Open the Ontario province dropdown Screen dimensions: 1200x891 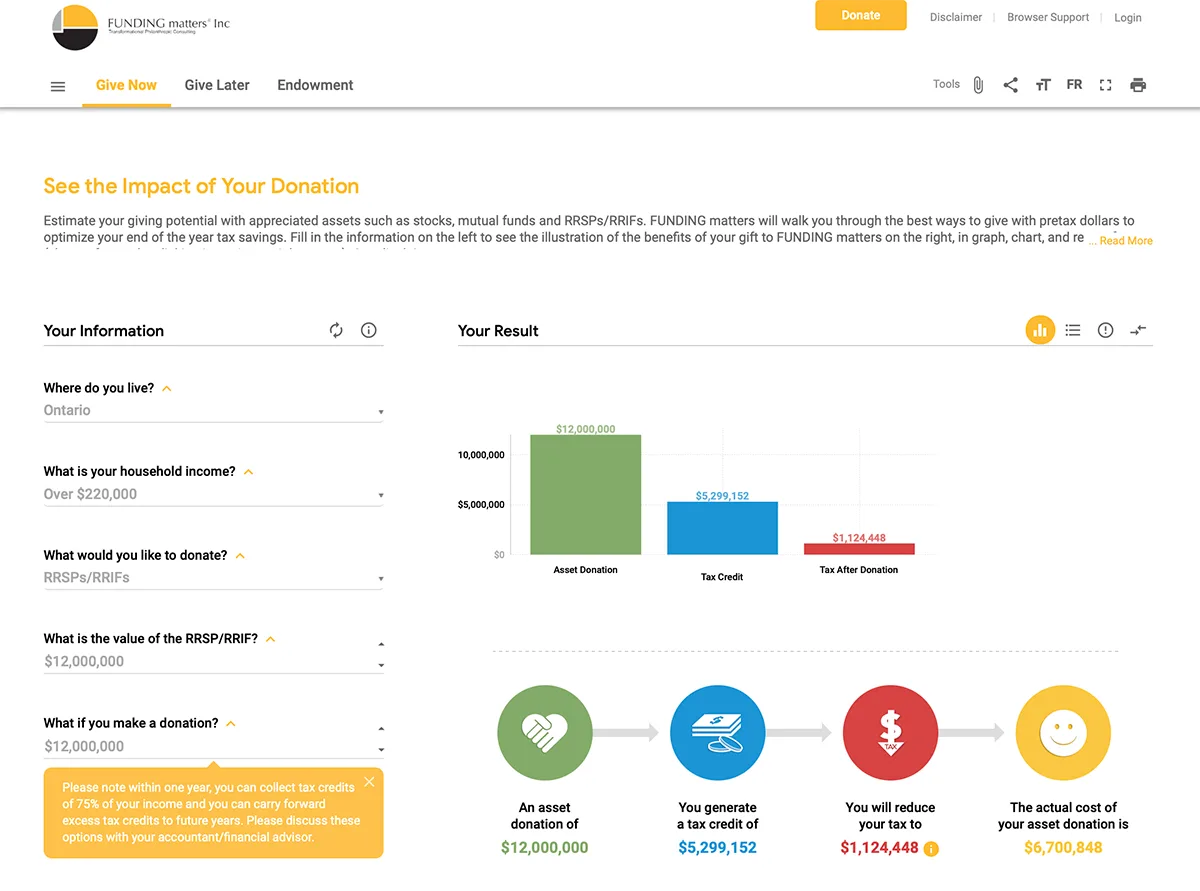click(213, 411)
